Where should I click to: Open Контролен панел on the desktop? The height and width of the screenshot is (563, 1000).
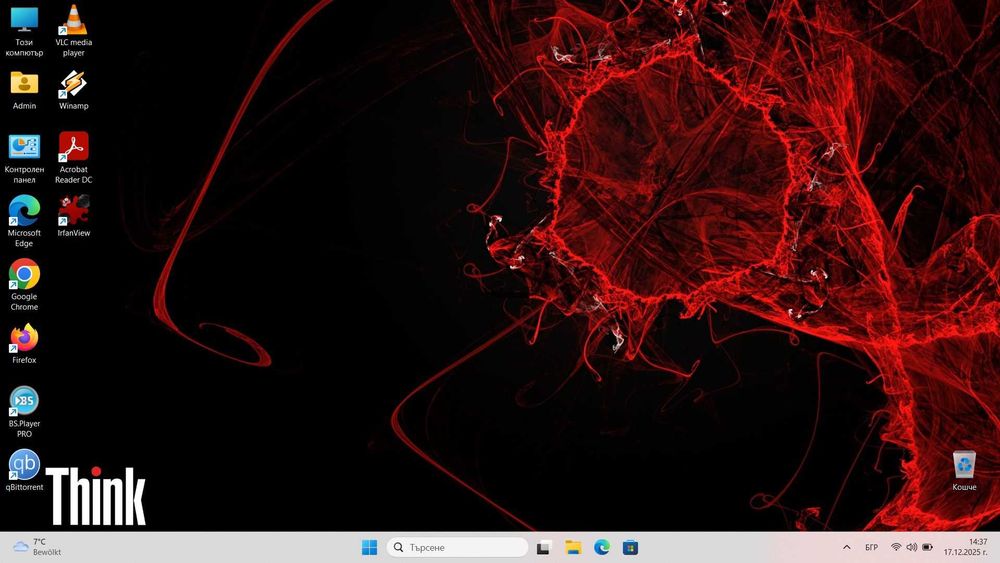click(24, 158)
